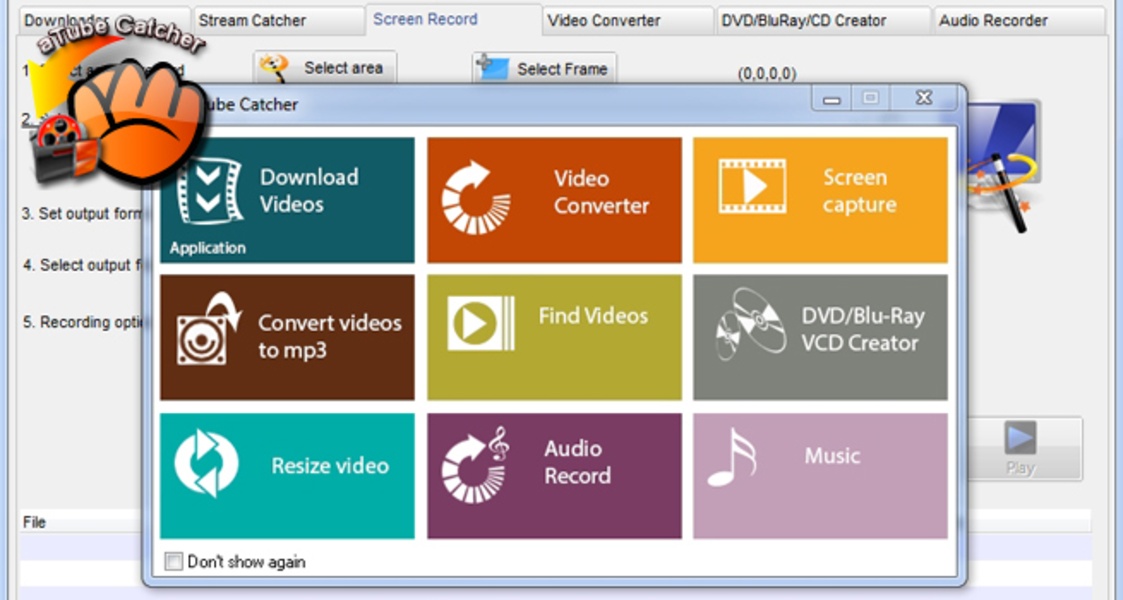
Task: Open the Music tile
Action: pos(820,476)
